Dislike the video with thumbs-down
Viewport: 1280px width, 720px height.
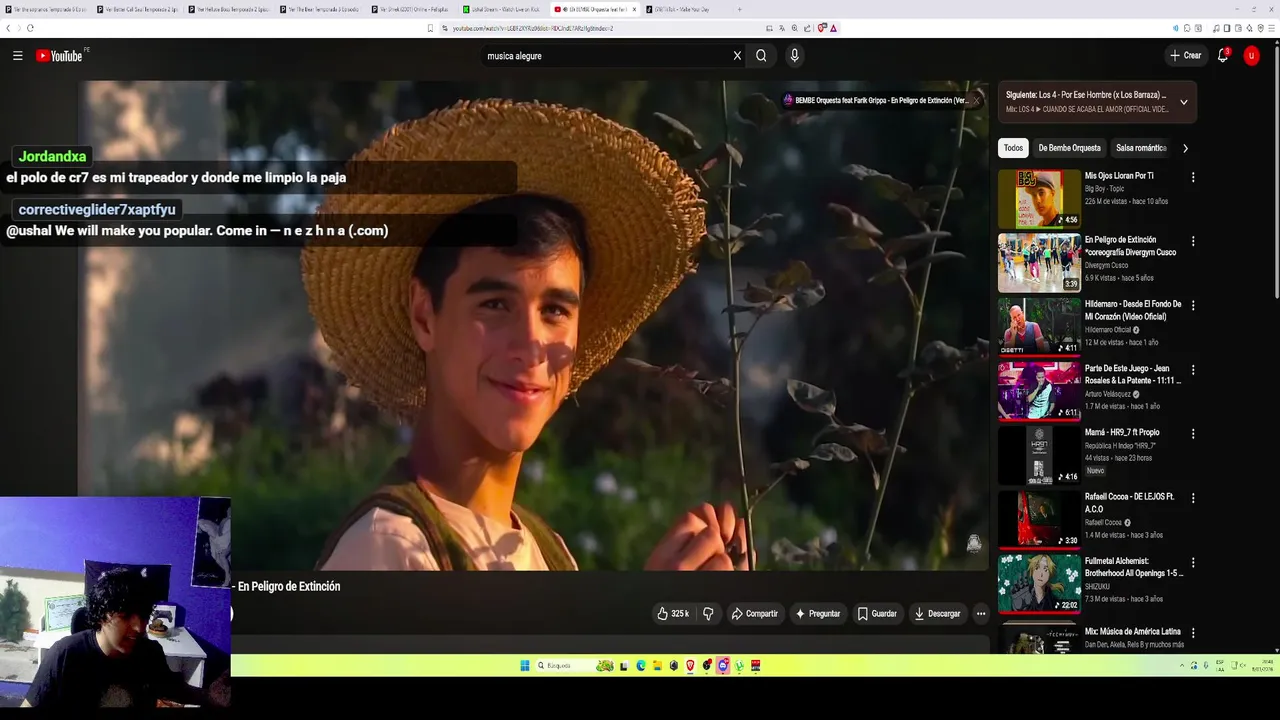tap(708, 614)
